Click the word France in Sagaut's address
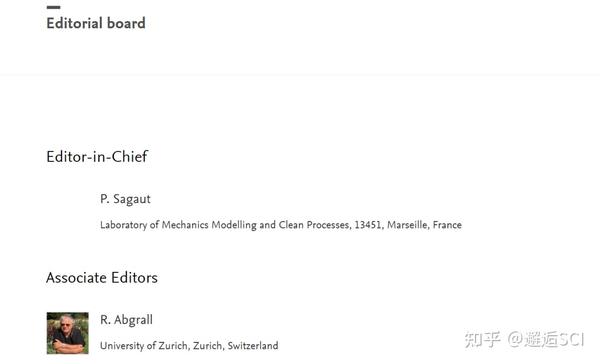The image size is (600, 364). [x=447, y=225]
